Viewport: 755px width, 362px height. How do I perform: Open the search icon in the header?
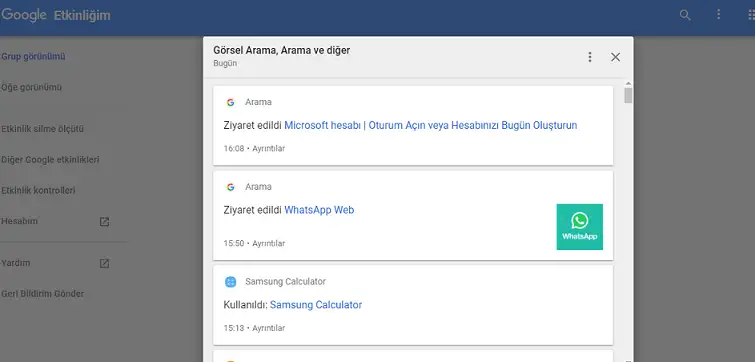[x=685, y=15]
